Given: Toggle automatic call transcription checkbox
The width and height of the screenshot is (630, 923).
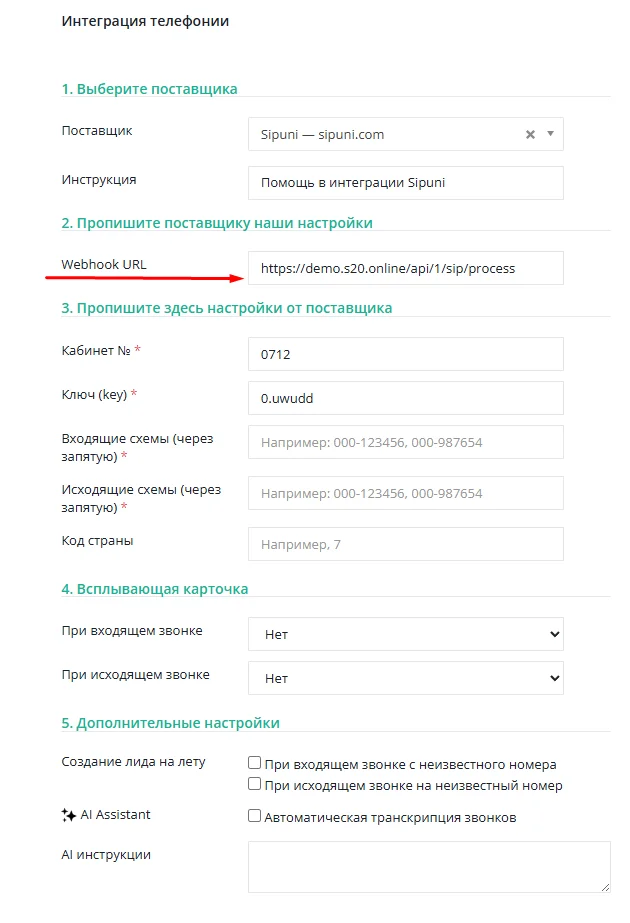Looking at the screenshot, I should (x=254, y=815).
